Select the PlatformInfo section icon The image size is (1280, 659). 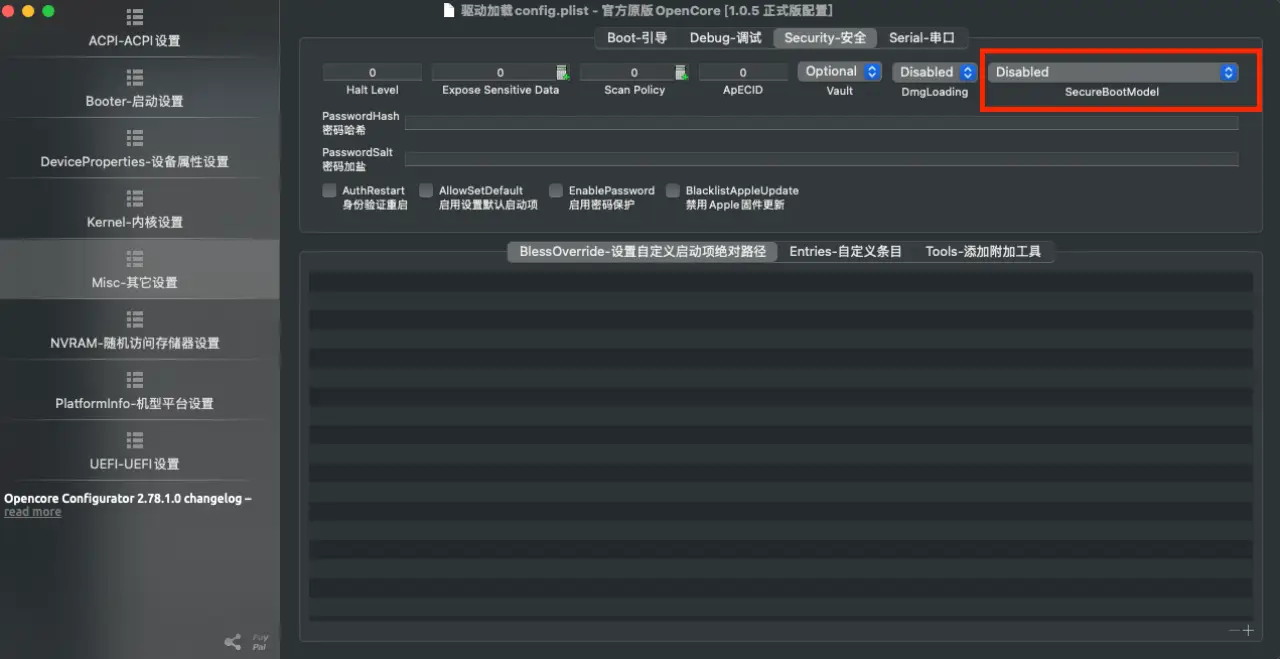pos(135,380)
